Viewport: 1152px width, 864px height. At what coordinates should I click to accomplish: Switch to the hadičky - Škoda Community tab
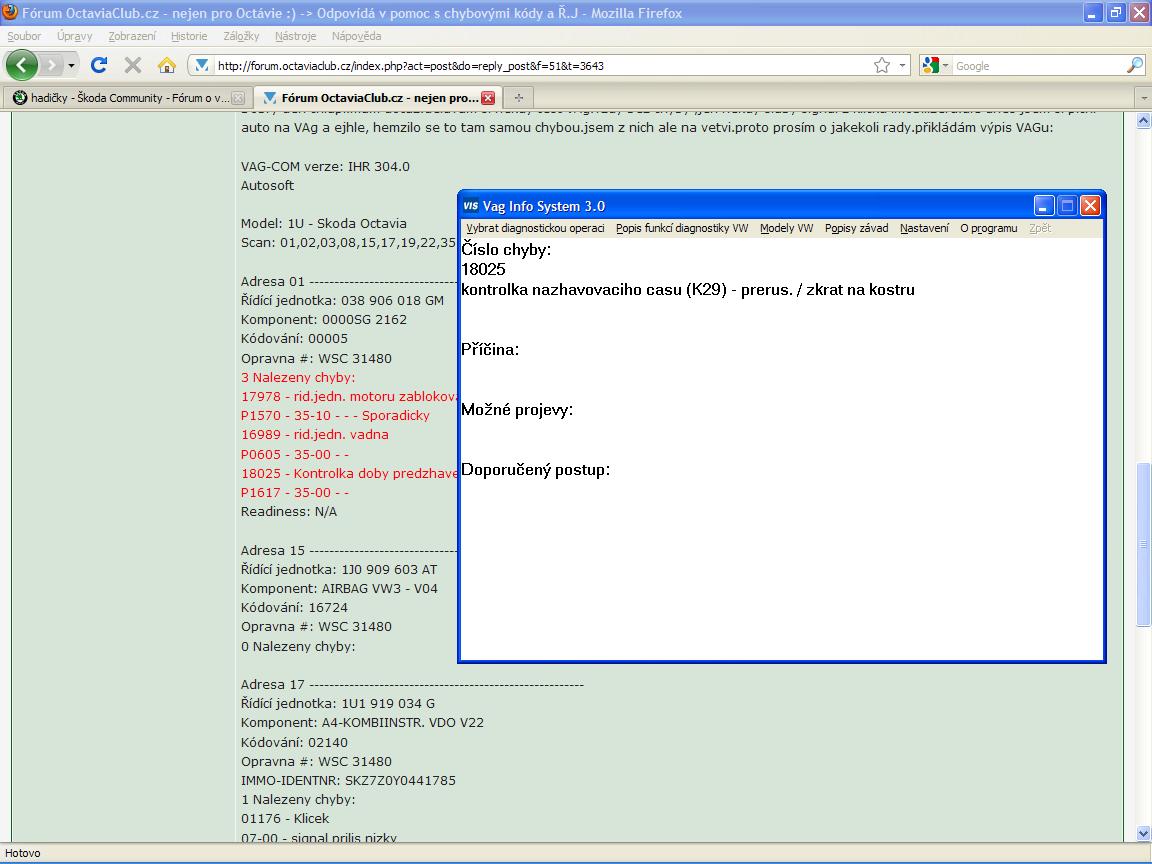click(120, 98)
